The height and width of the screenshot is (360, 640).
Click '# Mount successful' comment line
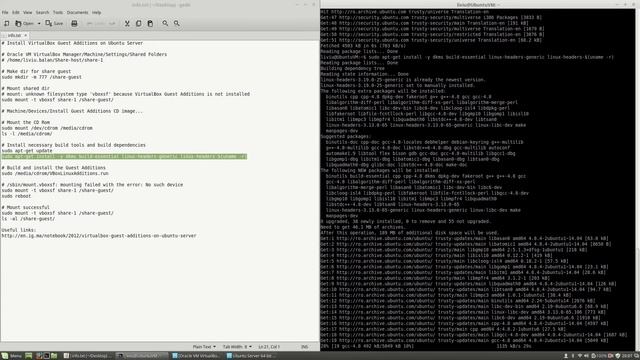tap(26, 207)
